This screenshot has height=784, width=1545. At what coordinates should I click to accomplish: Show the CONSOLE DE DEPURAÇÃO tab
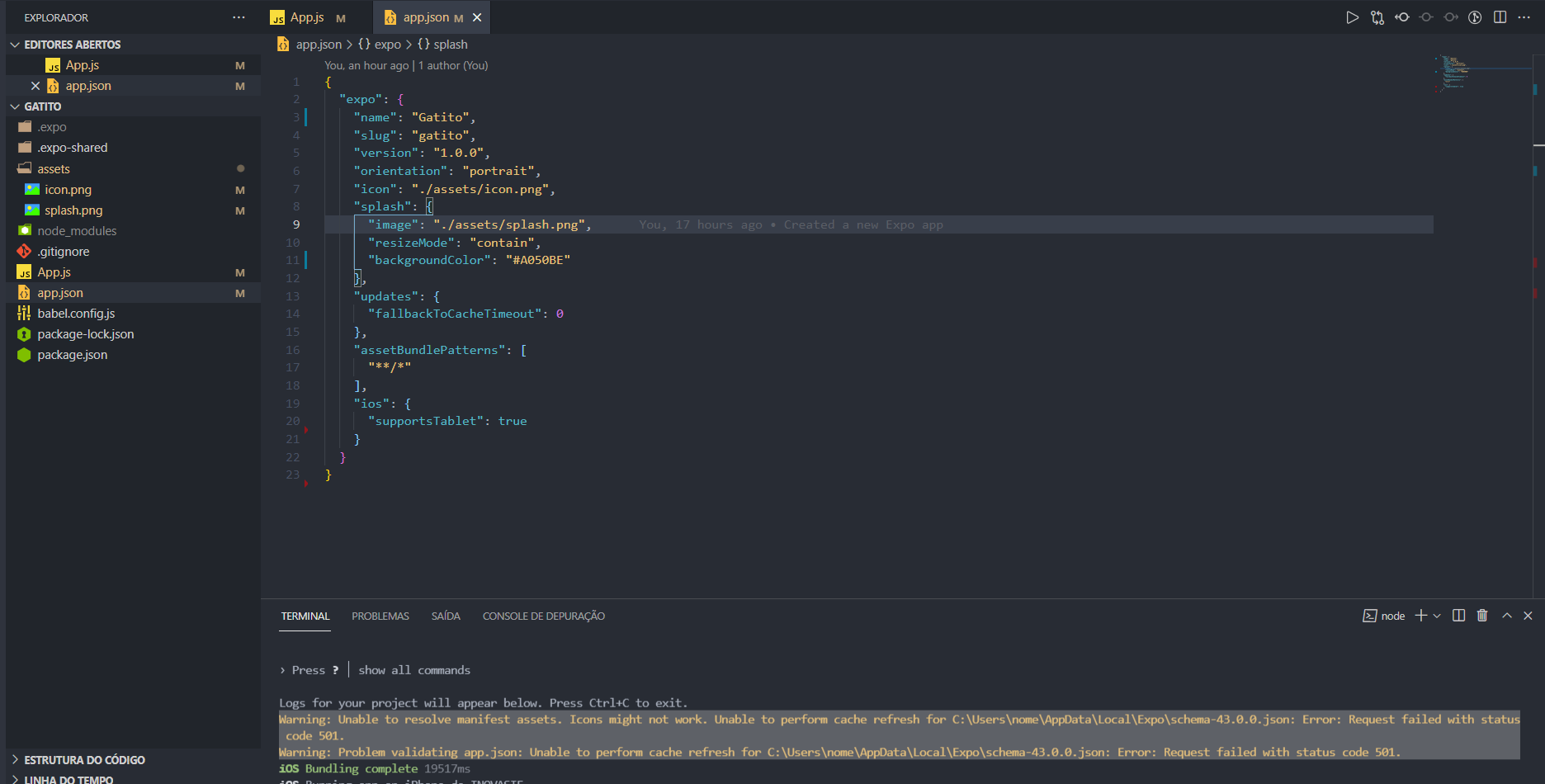544,616
